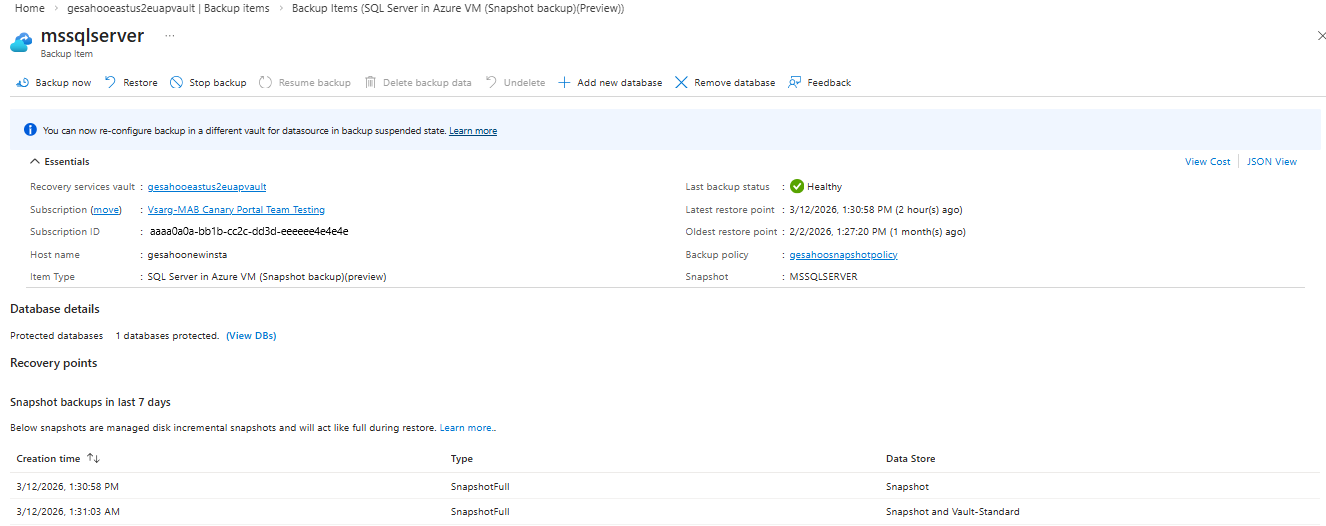
Task: Collapse the Essentials section
Action: point(60,161)
